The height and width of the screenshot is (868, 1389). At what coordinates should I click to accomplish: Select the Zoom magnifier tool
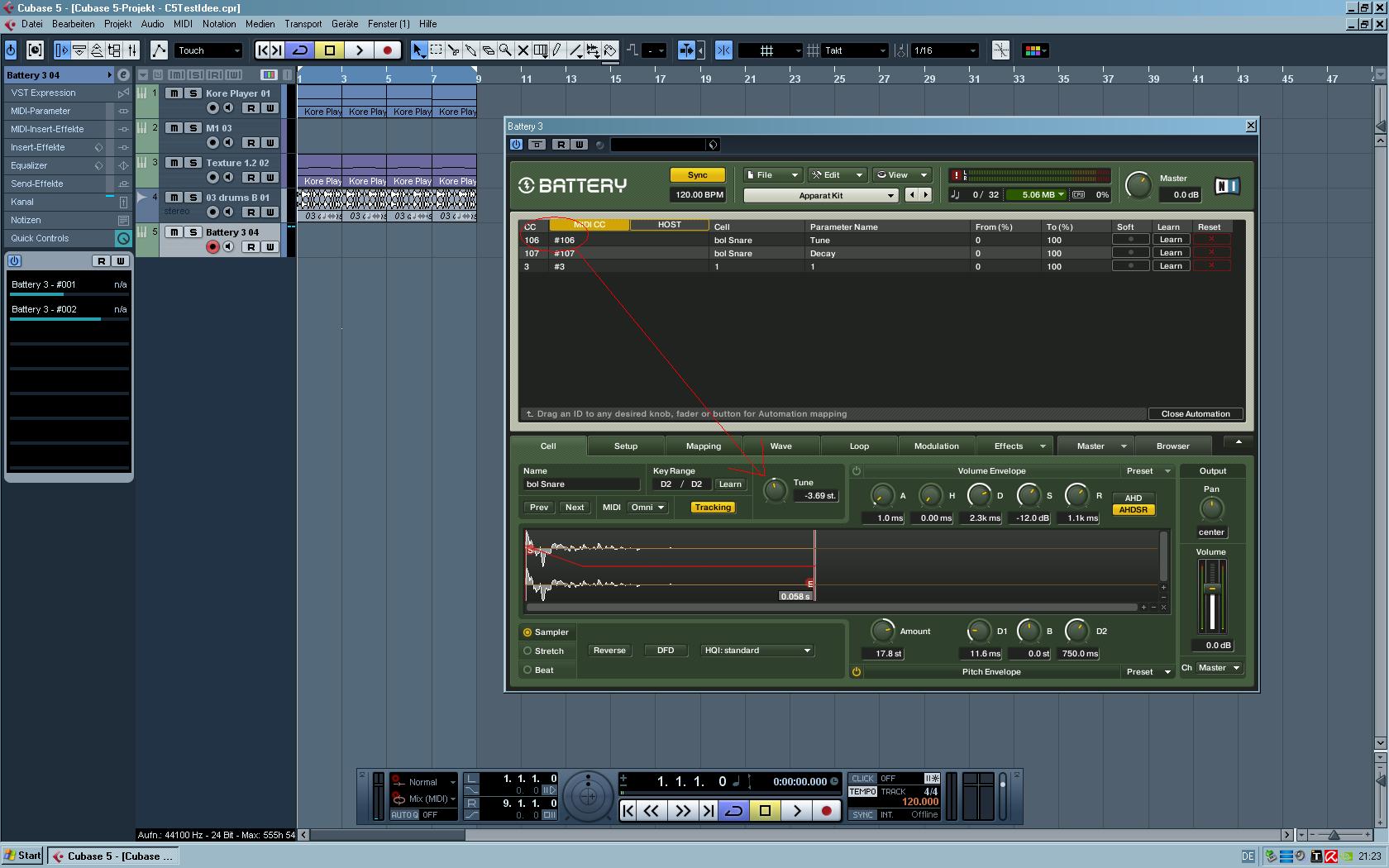tap(505, 50)
